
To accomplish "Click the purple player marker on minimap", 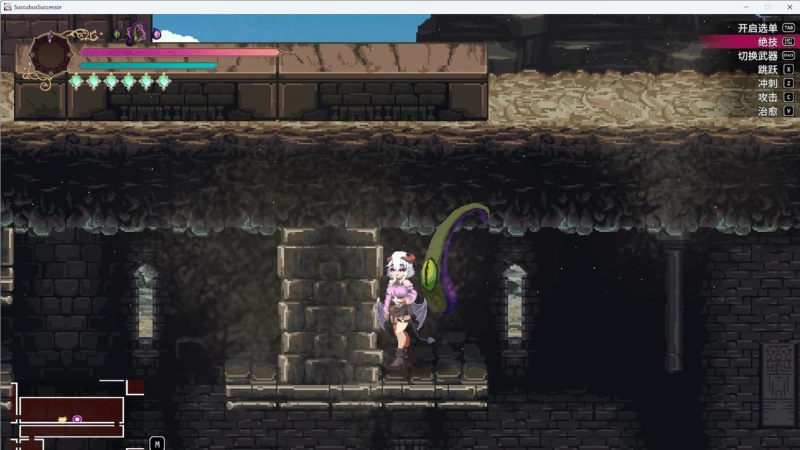I will pos(77,419).
